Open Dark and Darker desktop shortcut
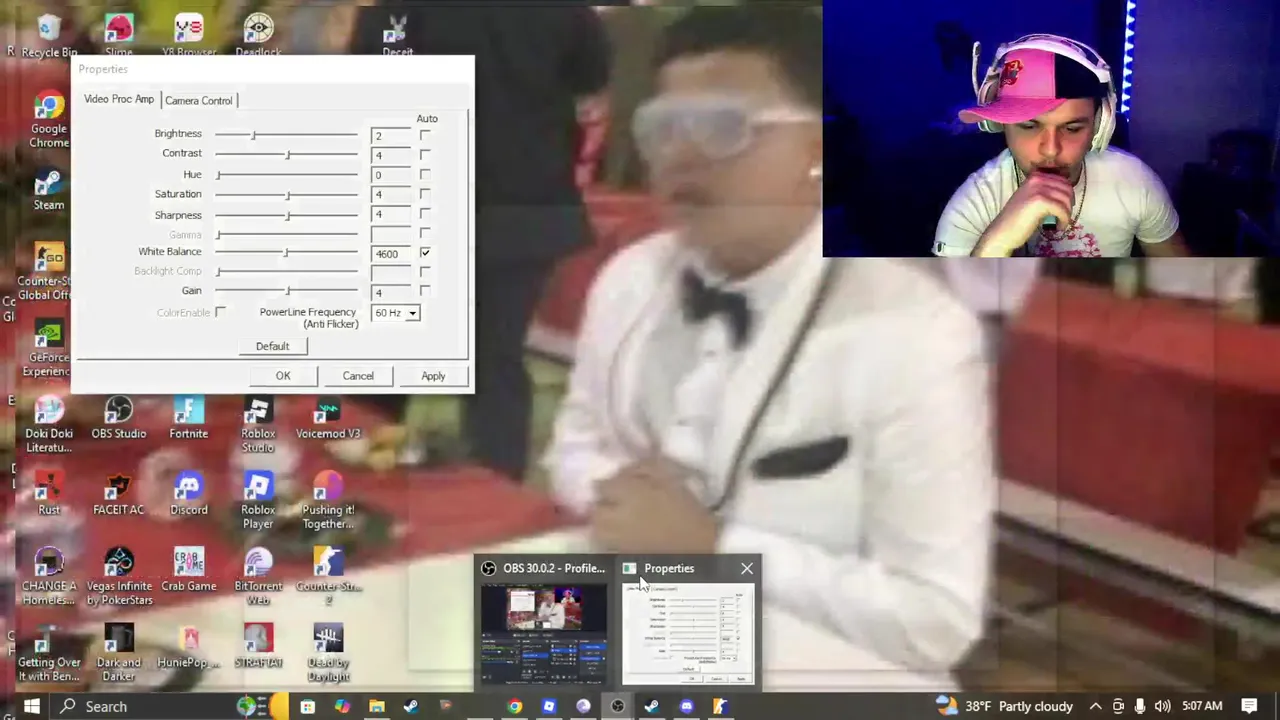Image resolution: width=1280 pixels, height=720 pixels. tap(118, 653)
